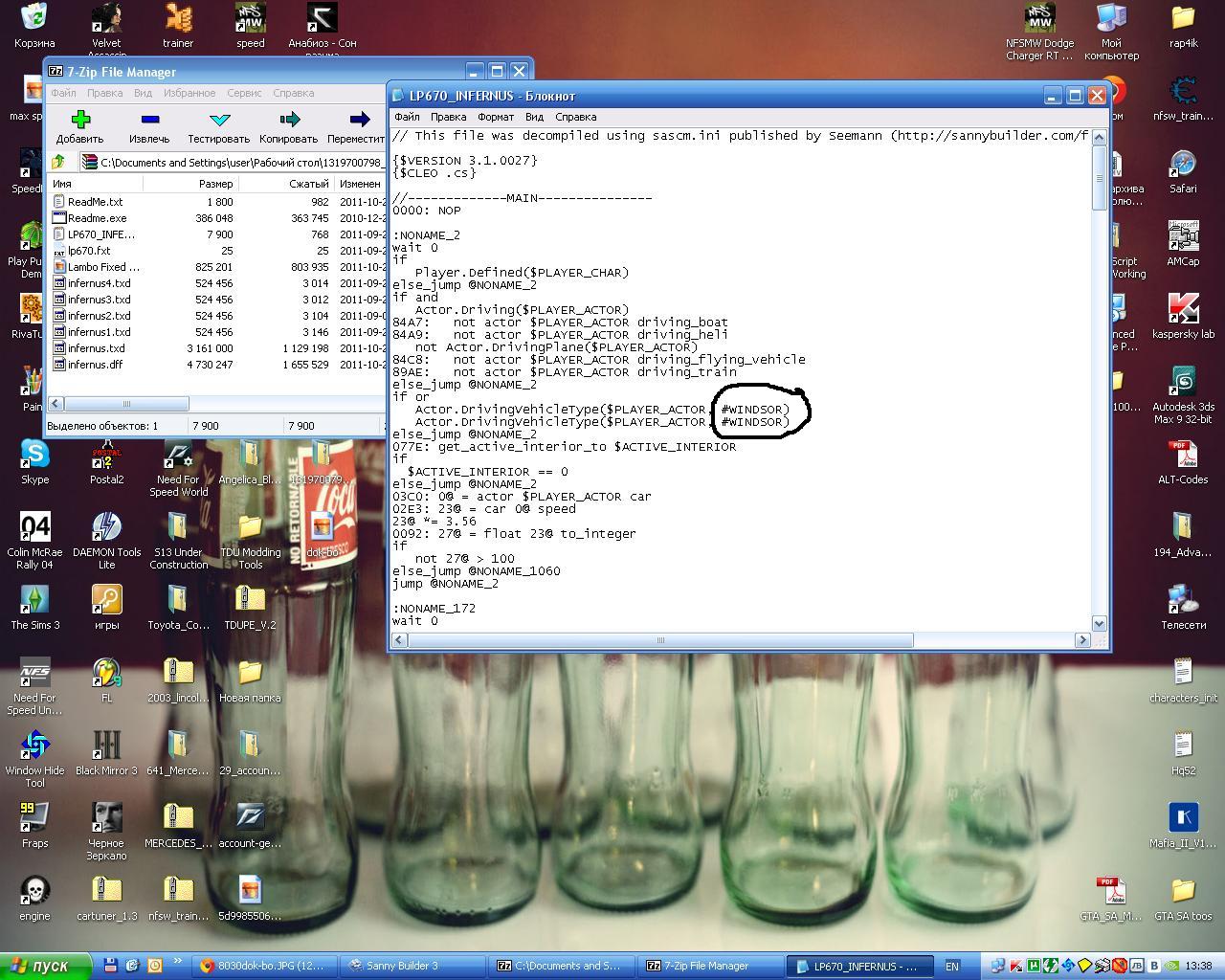The image size is (1225, 980).
Task: Select the FL desktop icon
Action: [106, 679]
